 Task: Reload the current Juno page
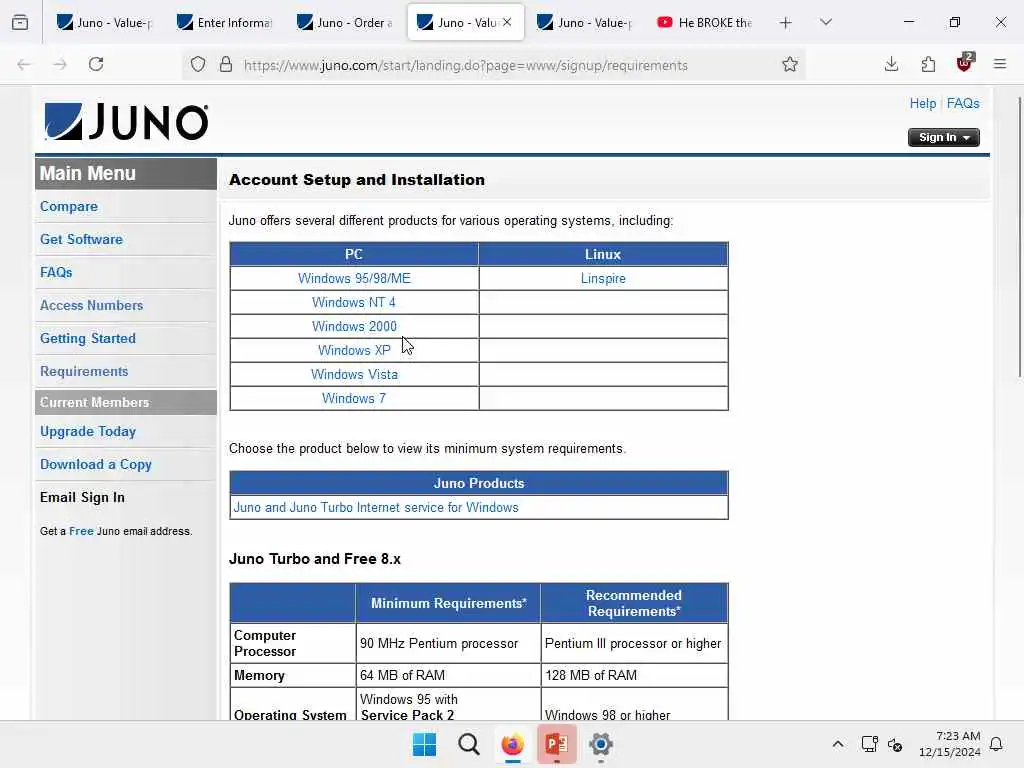96,64
